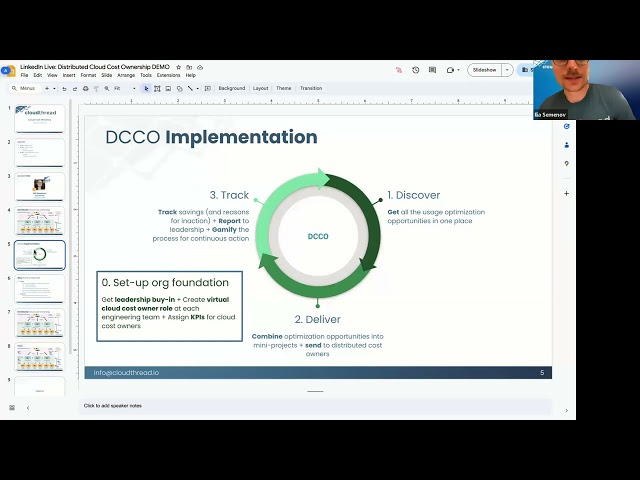Click the Menus search field
Viewport: 640px width, 480px height.
(25, 88)
